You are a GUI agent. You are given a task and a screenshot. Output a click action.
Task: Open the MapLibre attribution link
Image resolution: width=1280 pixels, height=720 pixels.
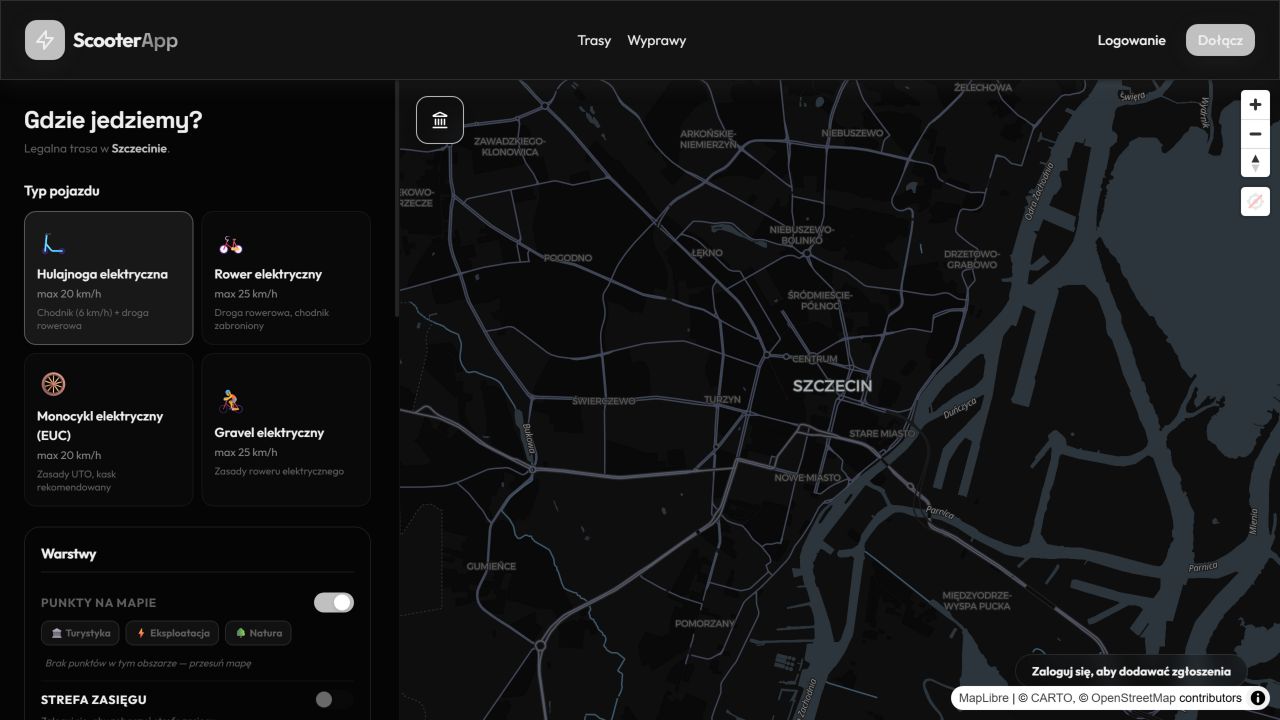click(x=983, y=698)
